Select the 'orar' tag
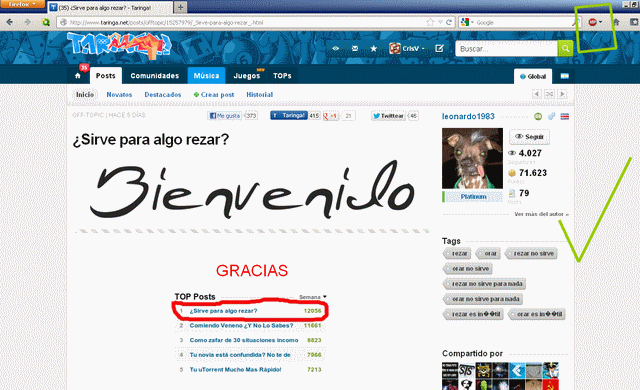 point(488,253)
